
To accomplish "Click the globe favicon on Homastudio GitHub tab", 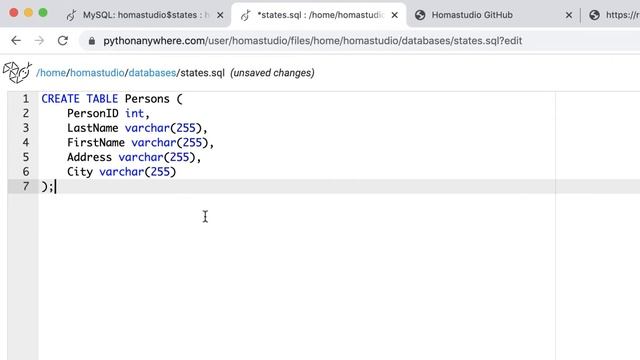I will coord(420,15).
